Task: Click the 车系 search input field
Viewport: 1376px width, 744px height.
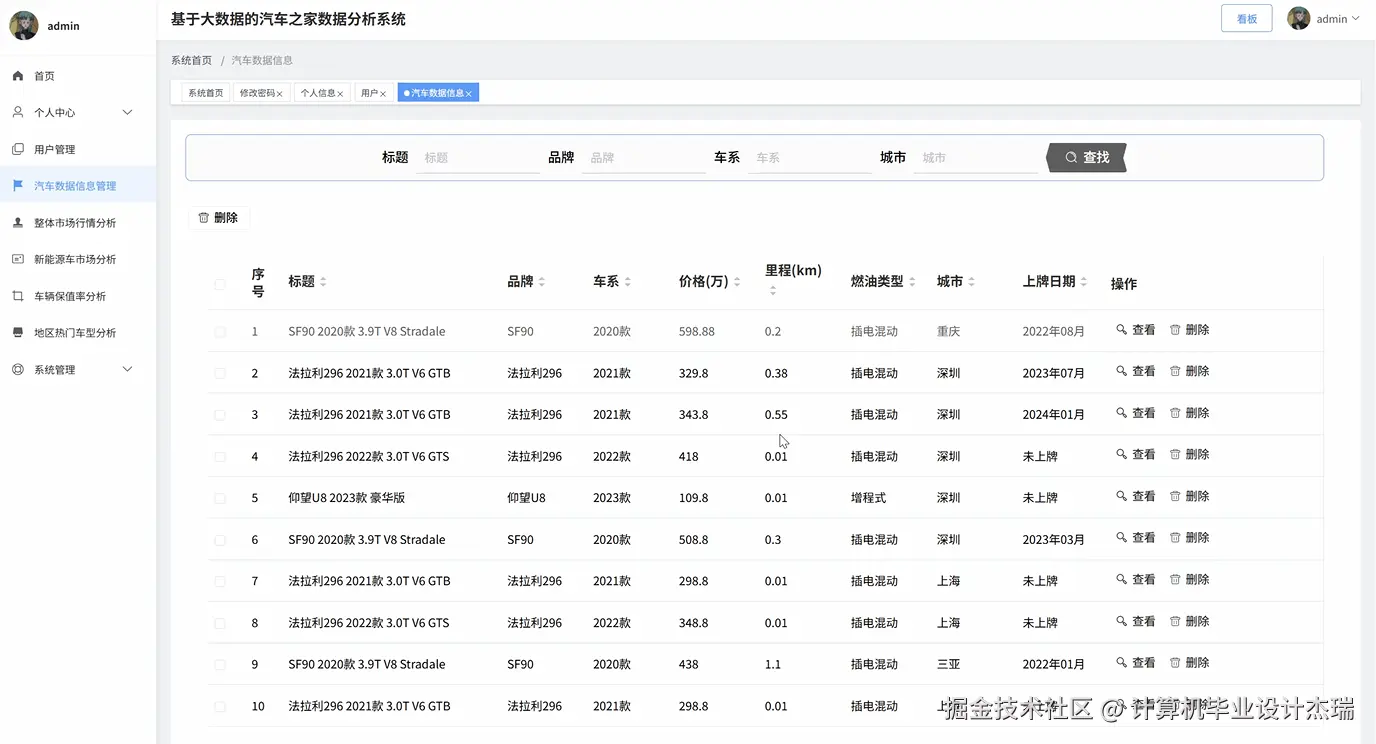Action: point(810,157)
